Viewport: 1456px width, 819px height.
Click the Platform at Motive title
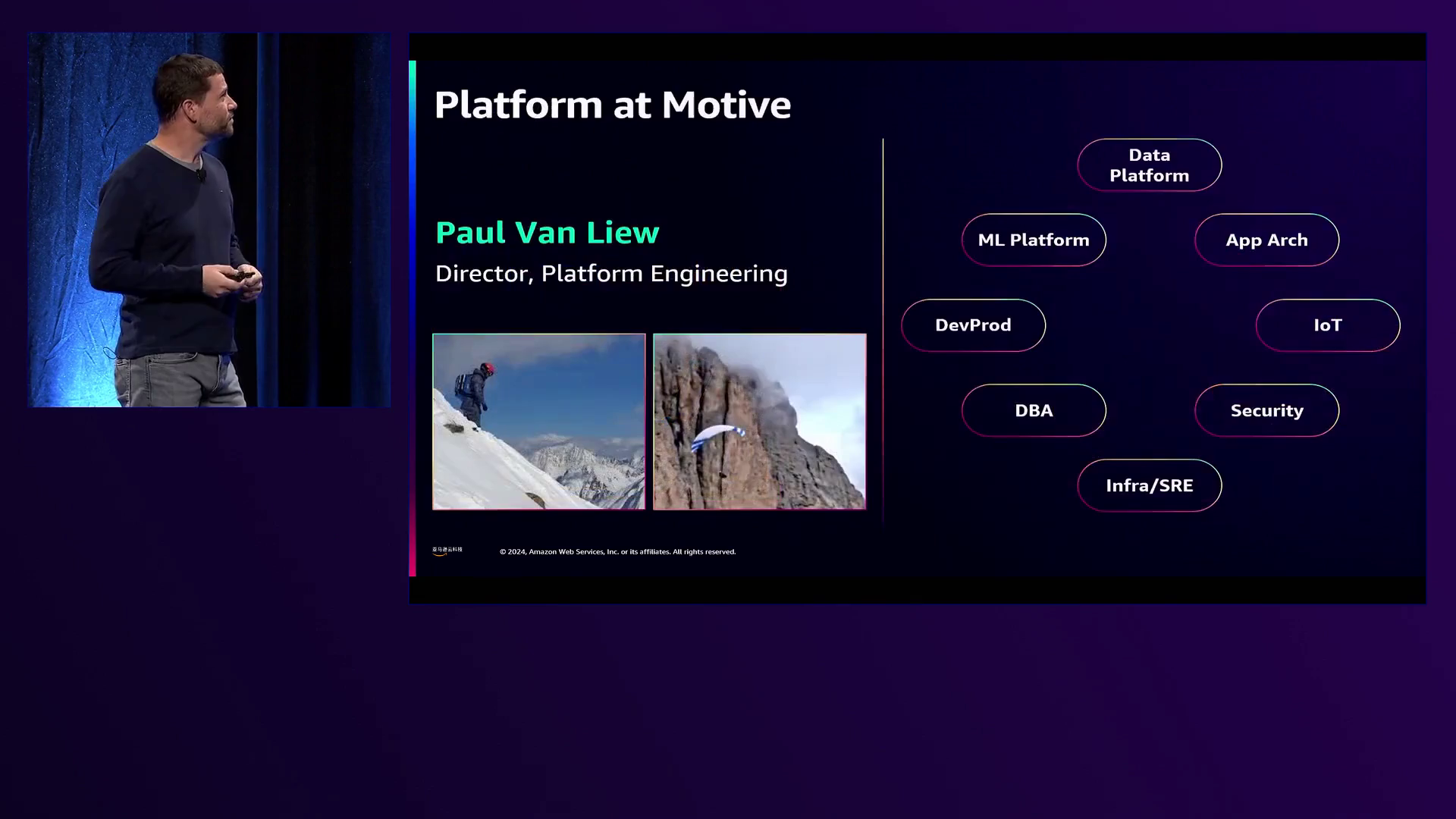pyautogui.click(x=612, y=105)
